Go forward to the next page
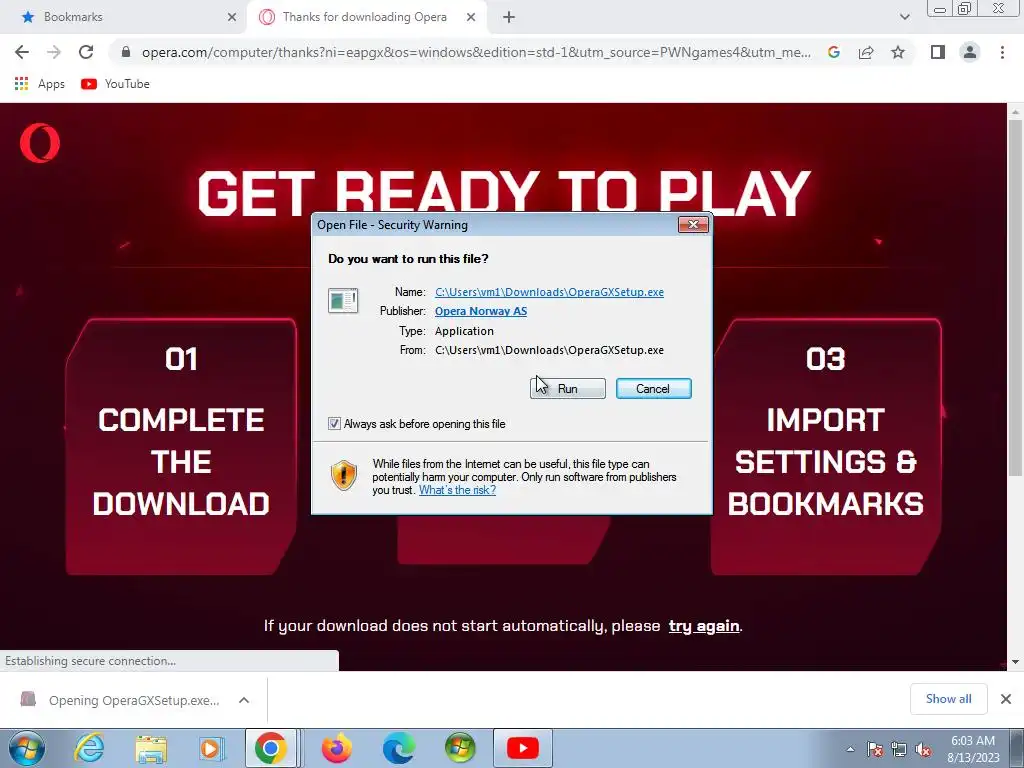Screen dimensions: 1024x768 (x=54, y=52)
